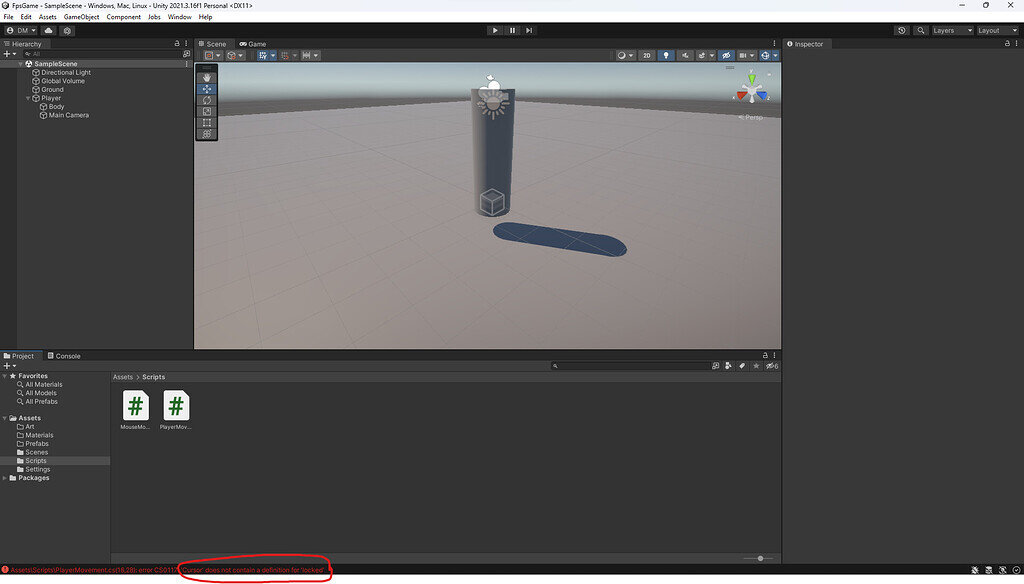Image resolution: width=1024 pixels, height=584 pixels.
Task: Open the GameObject menu
Action: 80,16
